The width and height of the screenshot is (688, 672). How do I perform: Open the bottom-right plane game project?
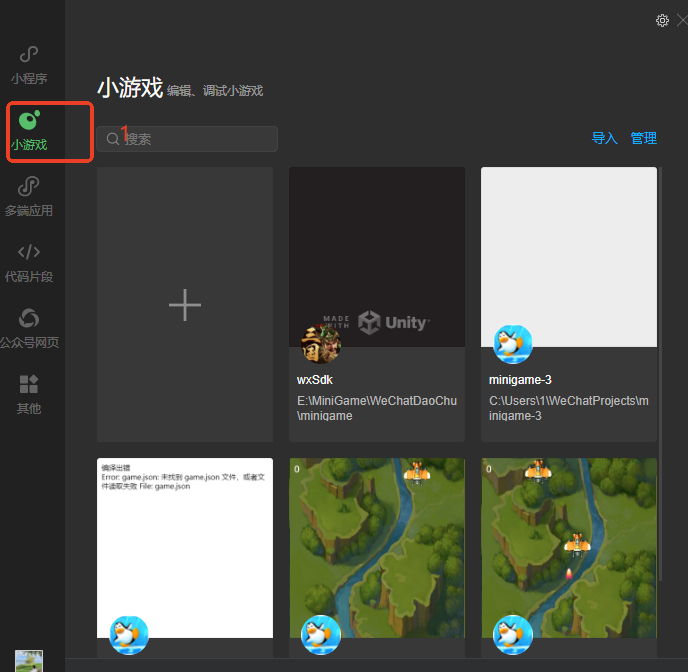click(x=569, y=547)
